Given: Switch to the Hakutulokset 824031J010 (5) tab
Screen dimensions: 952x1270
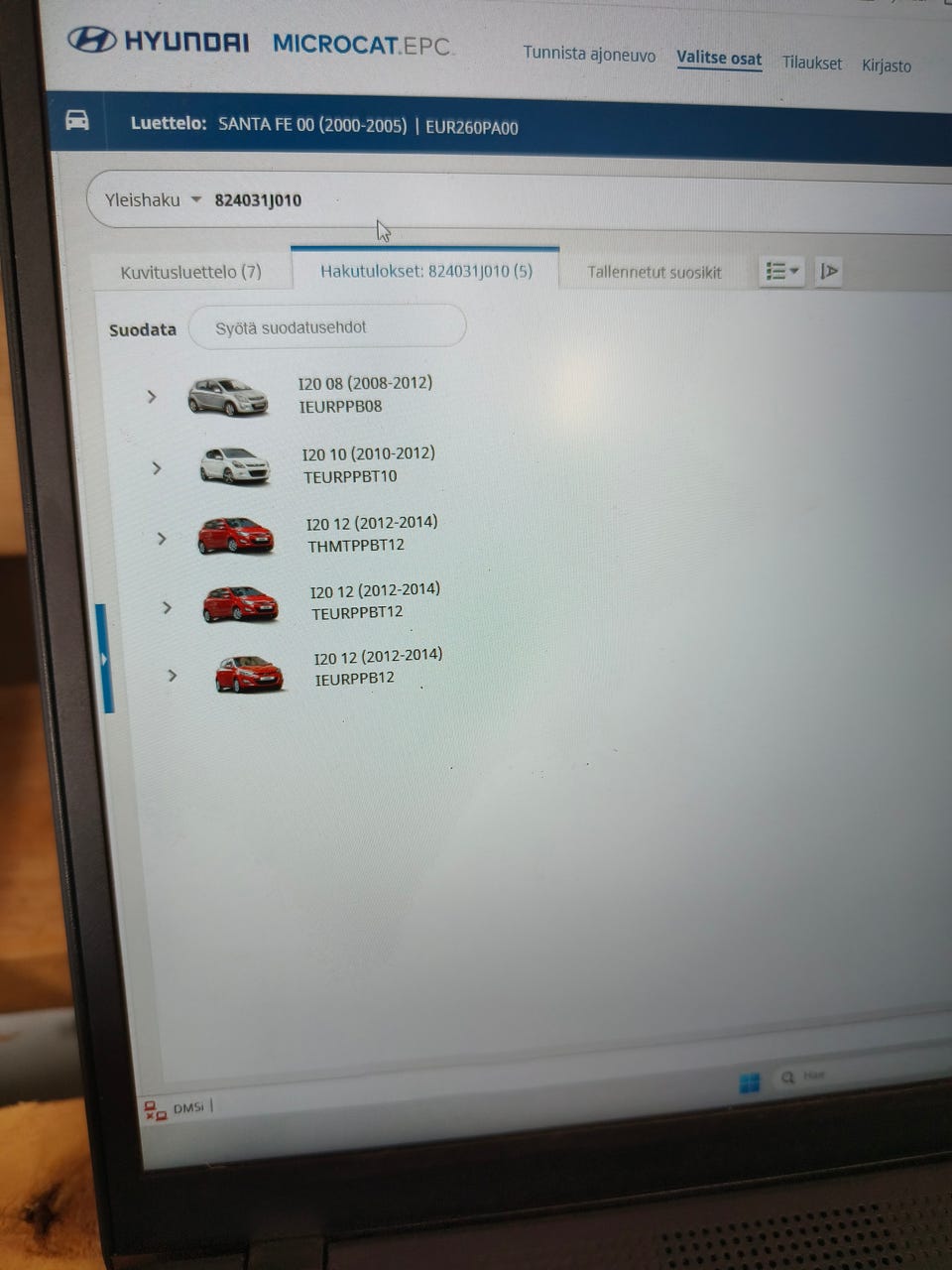Looking at the screenshot, I should (x=425, y=270).
